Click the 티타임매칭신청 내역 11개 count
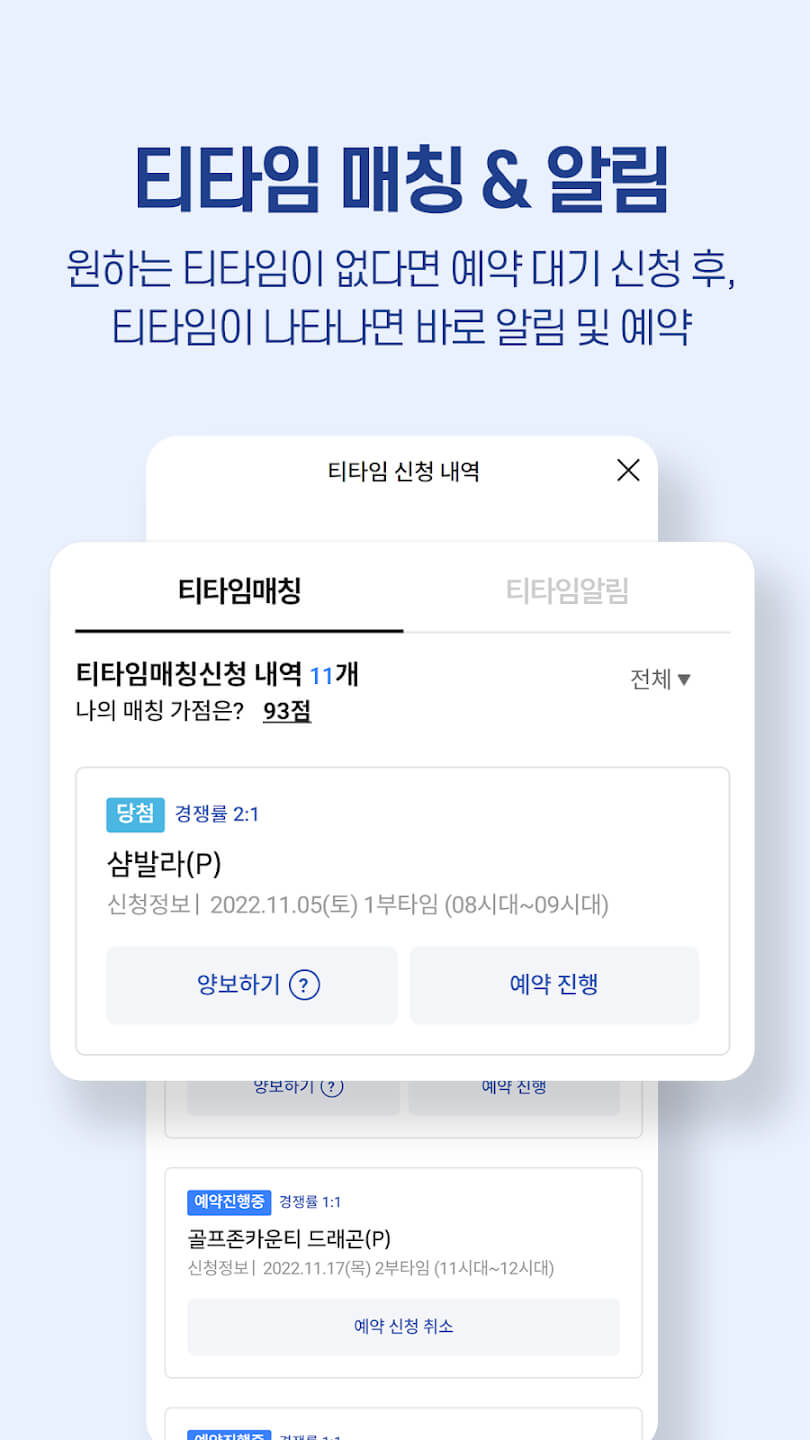This screenshot has width=810, height=1440. coord(217,675)
